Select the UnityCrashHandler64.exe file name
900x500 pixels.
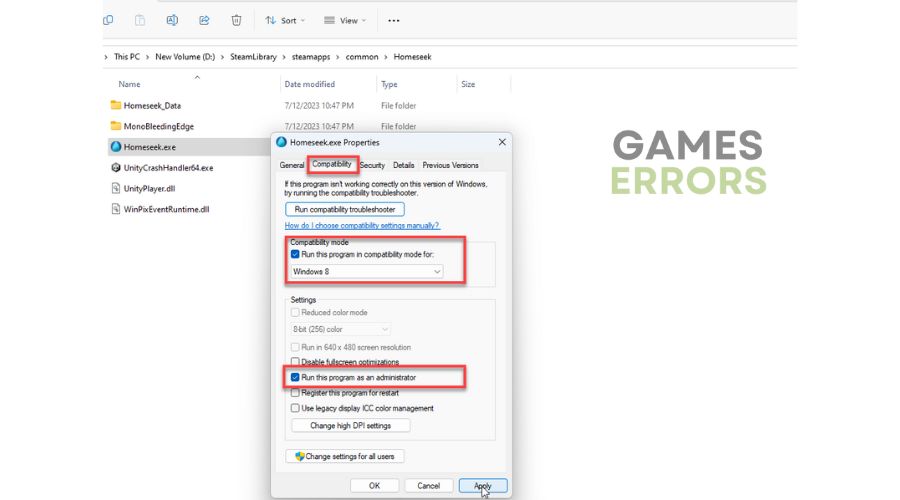pos(168,168)
